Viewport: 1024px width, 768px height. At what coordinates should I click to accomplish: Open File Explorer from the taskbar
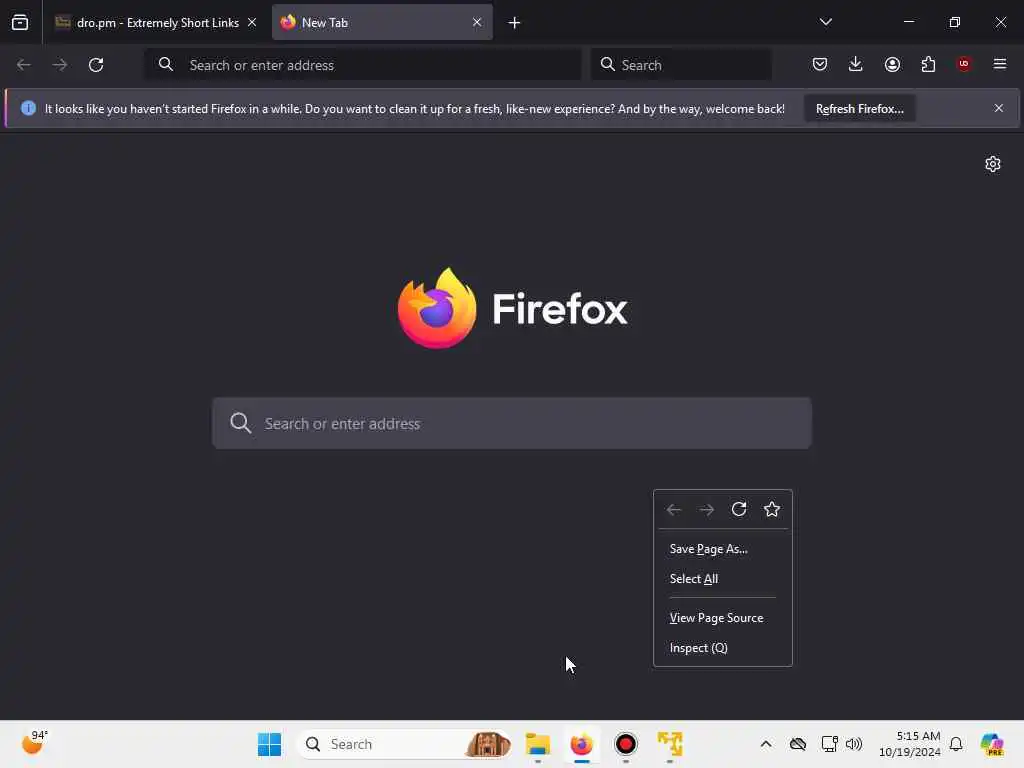538,744
